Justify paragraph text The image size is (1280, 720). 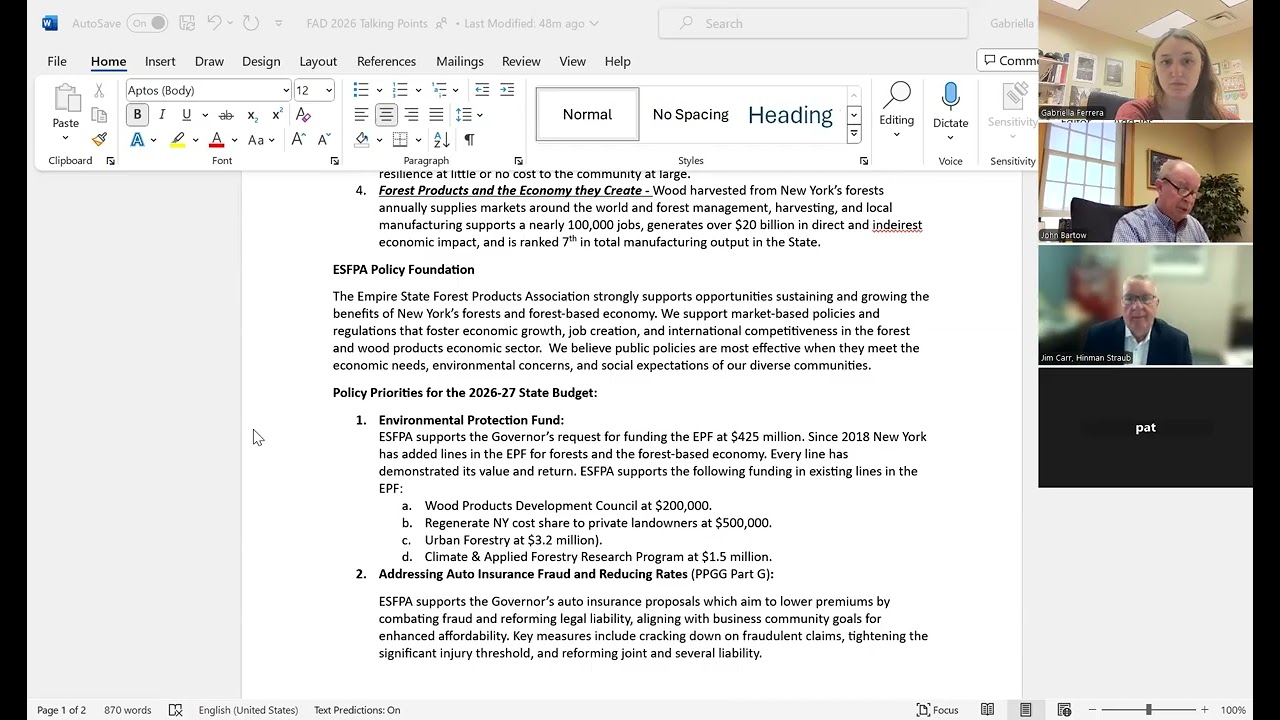[436, 115]
